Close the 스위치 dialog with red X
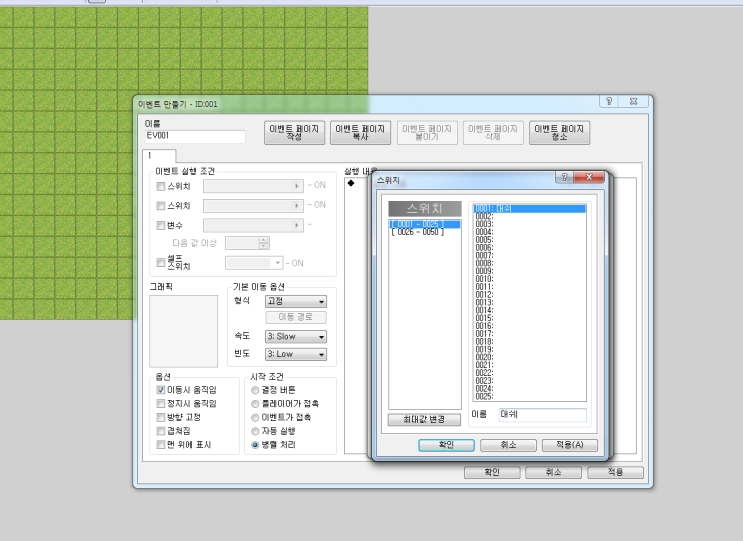743x541 pixels. pyautogui.click(x=589, y=177)
